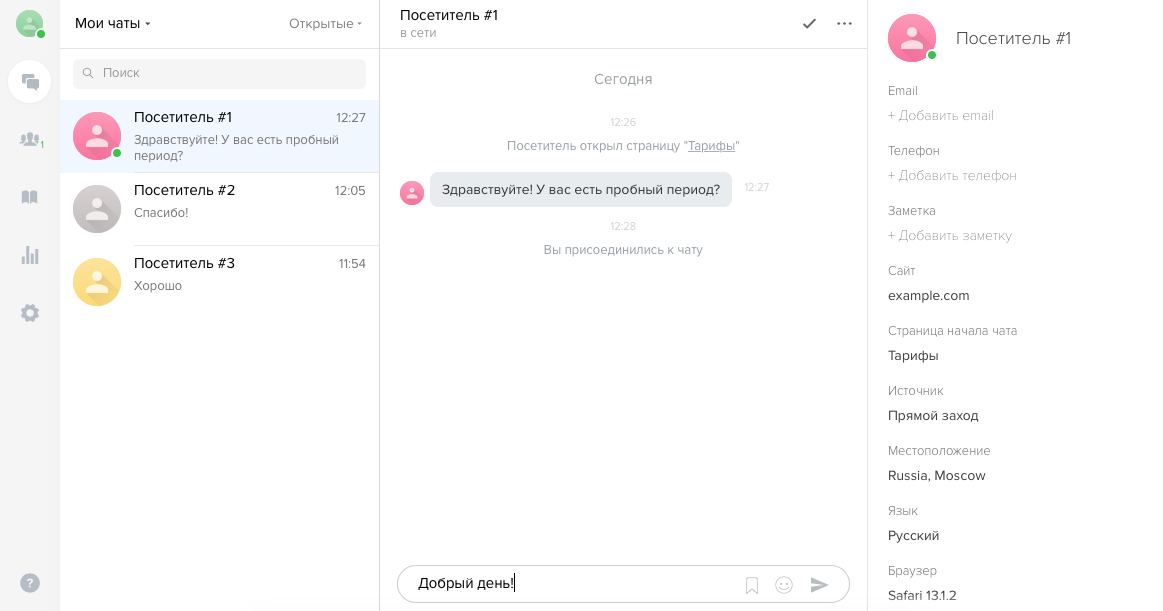
Task: Click the 'Поиск' search field
Action: tap(219, 74)
